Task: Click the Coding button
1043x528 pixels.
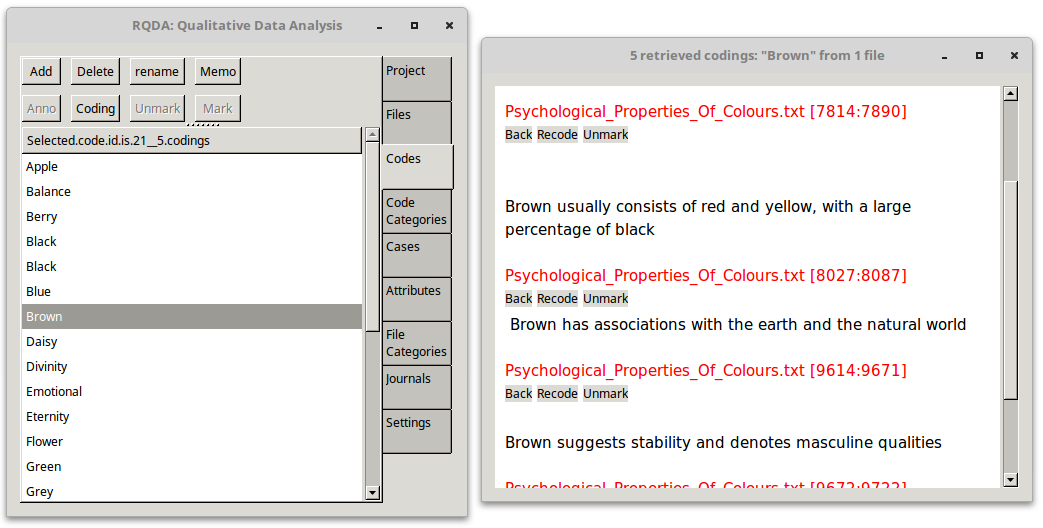Action: point(95,108)
